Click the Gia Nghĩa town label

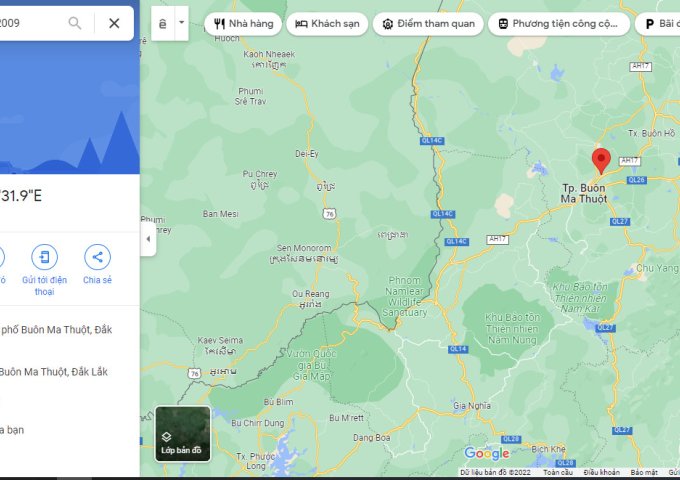point(472,406)
